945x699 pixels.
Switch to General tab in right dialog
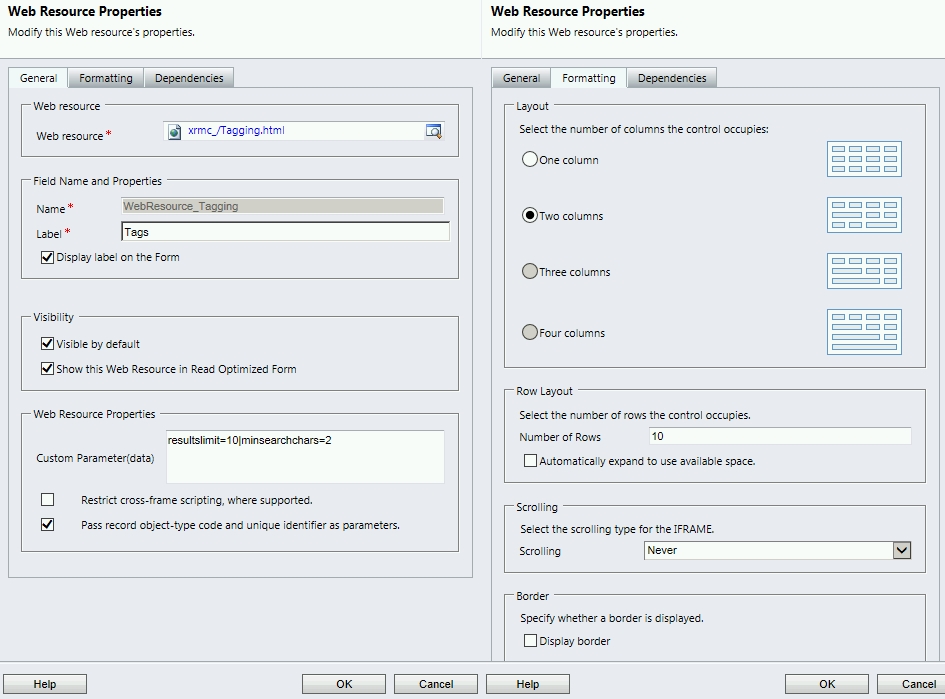tap(521, 78)
